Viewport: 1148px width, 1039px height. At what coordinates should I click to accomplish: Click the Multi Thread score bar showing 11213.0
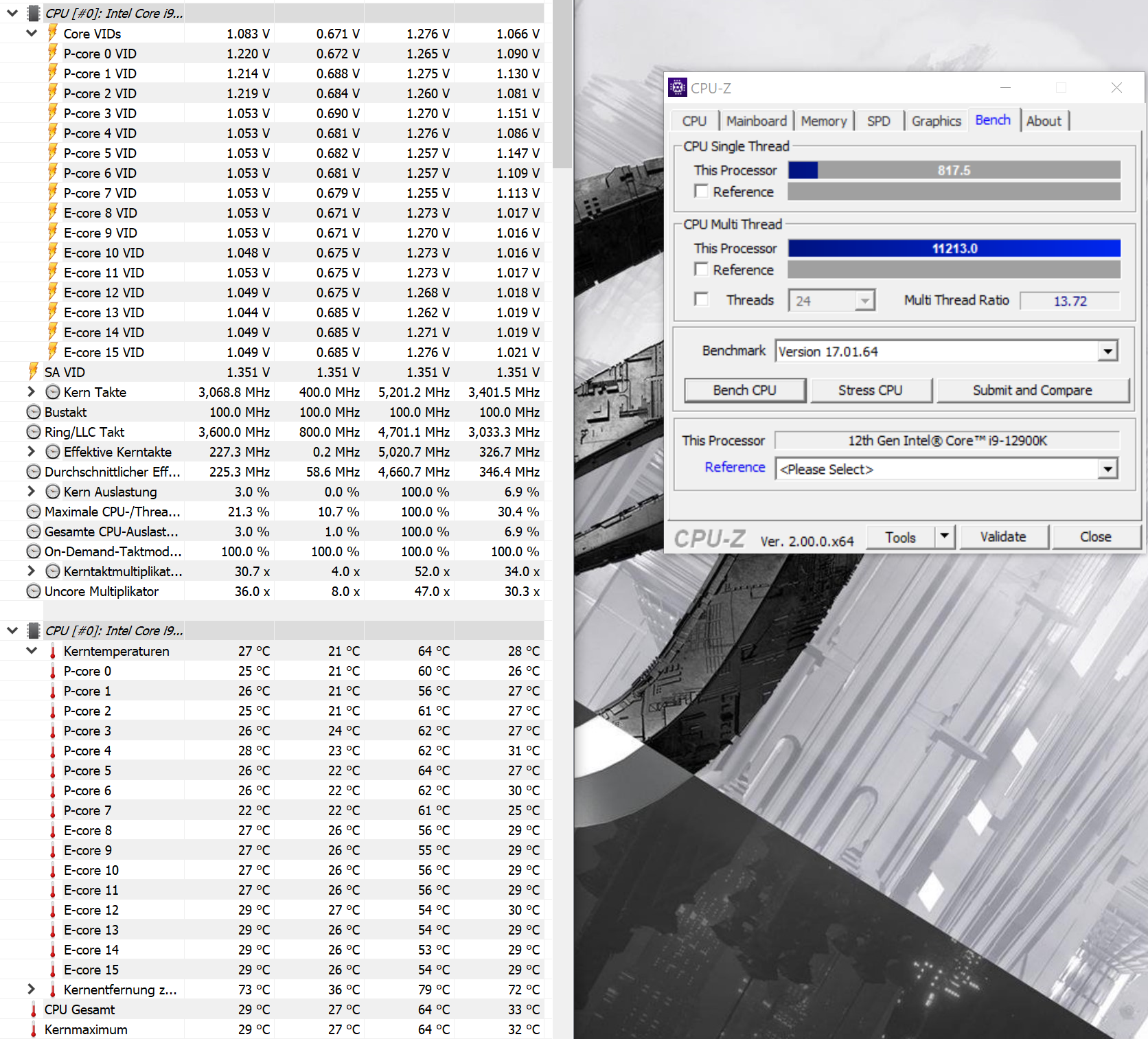click(x=954, y=248)
